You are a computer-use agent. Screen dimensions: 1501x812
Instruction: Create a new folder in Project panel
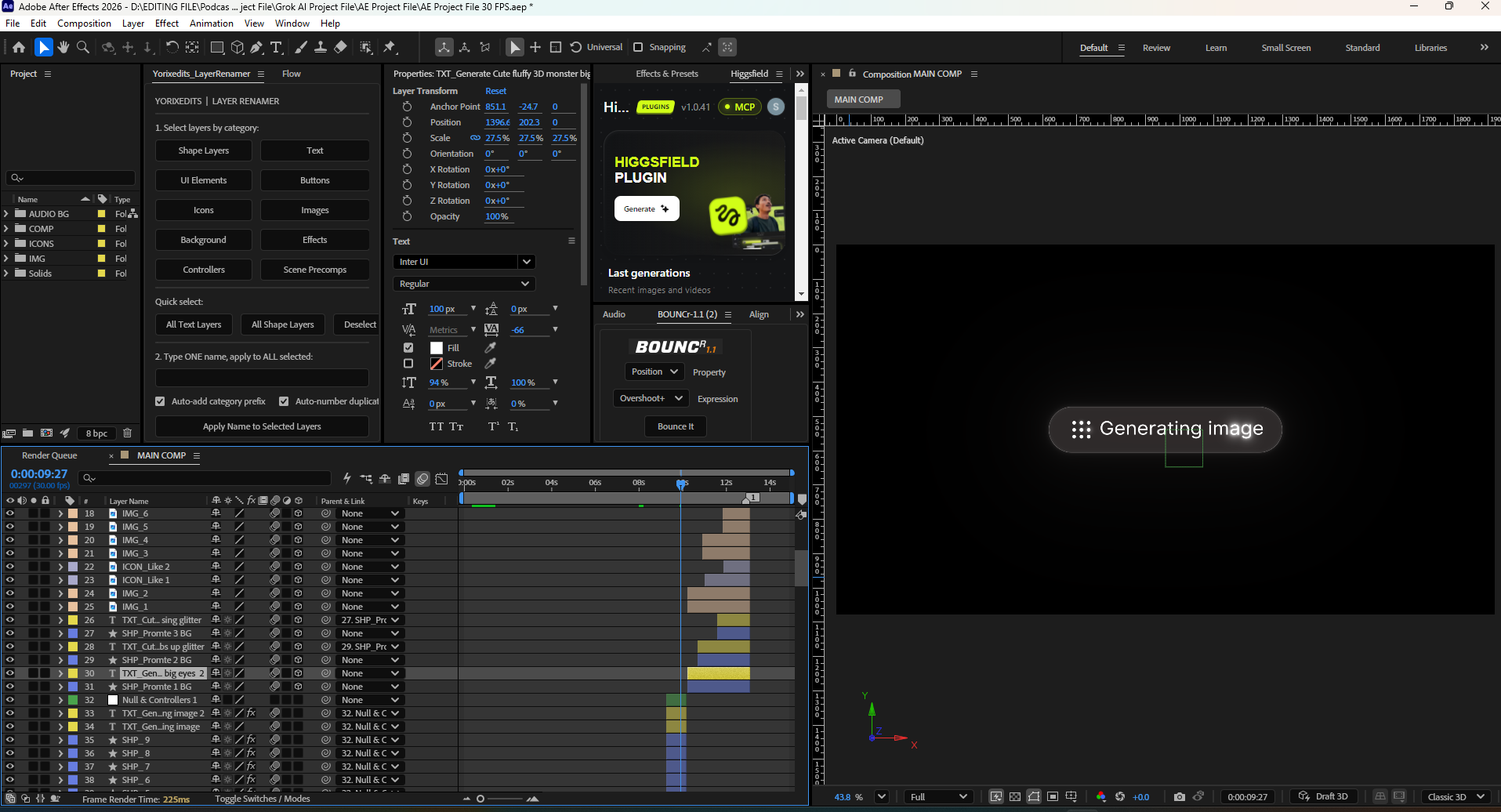point(27,433)
